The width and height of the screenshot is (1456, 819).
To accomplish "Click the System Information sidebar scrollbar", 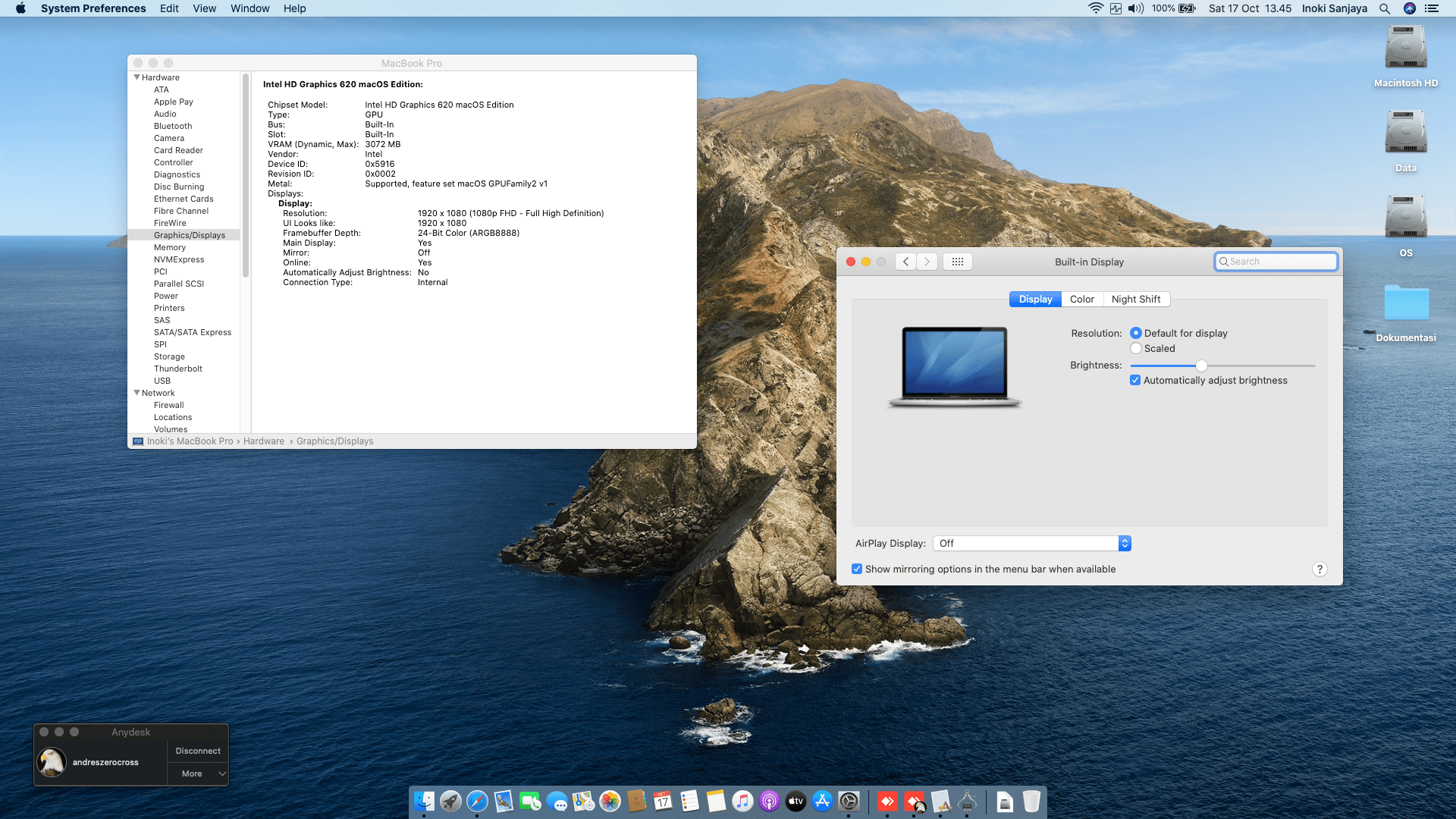I will 246,175.
